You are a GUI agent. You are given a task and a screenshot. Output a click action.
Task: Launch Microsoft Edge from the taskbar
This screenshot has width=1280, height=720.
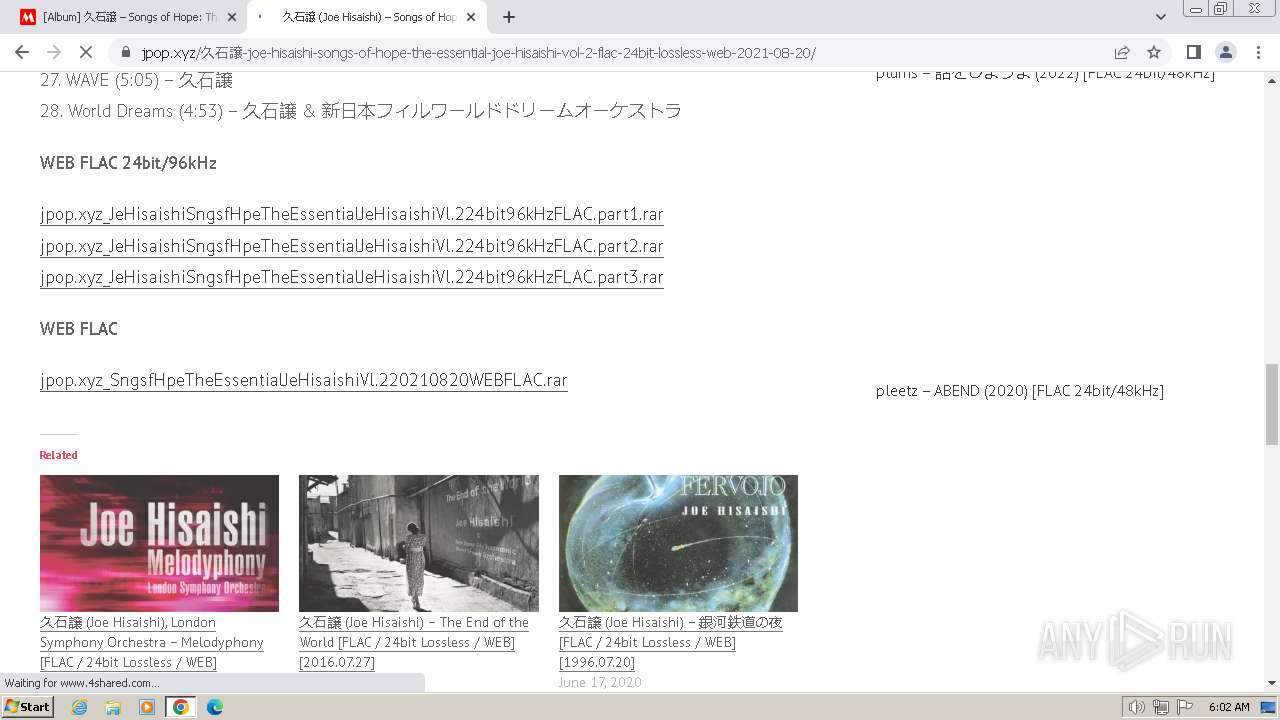click(x=214, y=707)
